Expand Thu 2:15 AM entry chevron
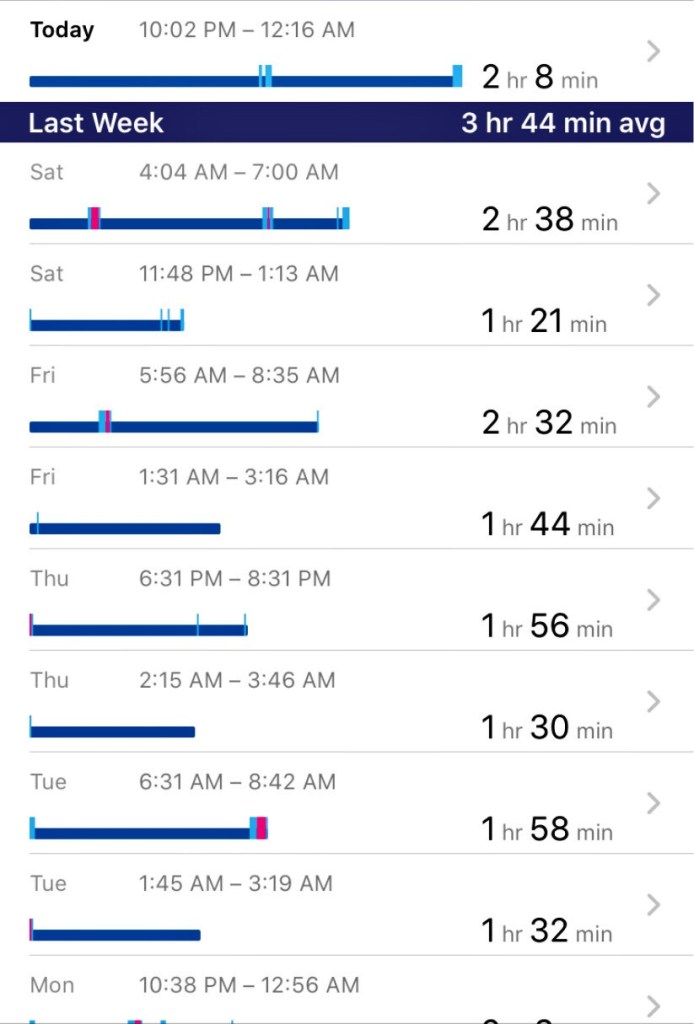Screen dimensions: 694x1024 (653, 702)
